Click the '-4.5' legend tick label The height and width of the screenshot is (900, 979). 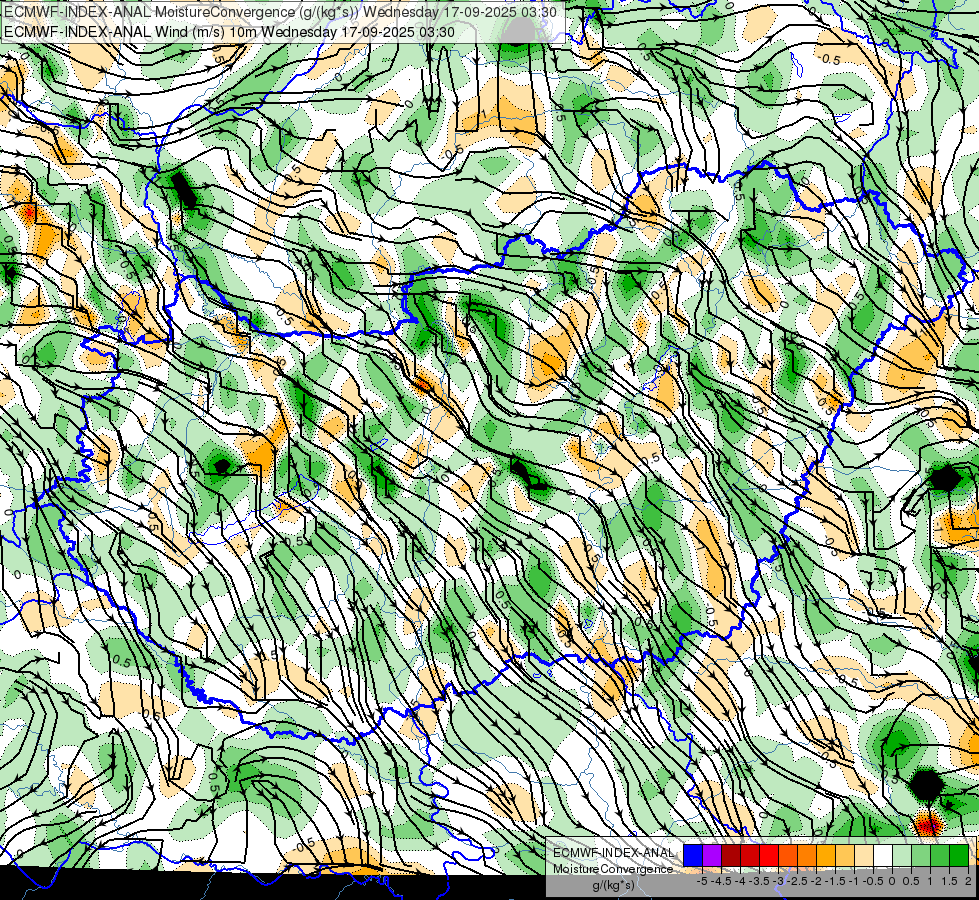pyautogui.click(x=721, y=881)
